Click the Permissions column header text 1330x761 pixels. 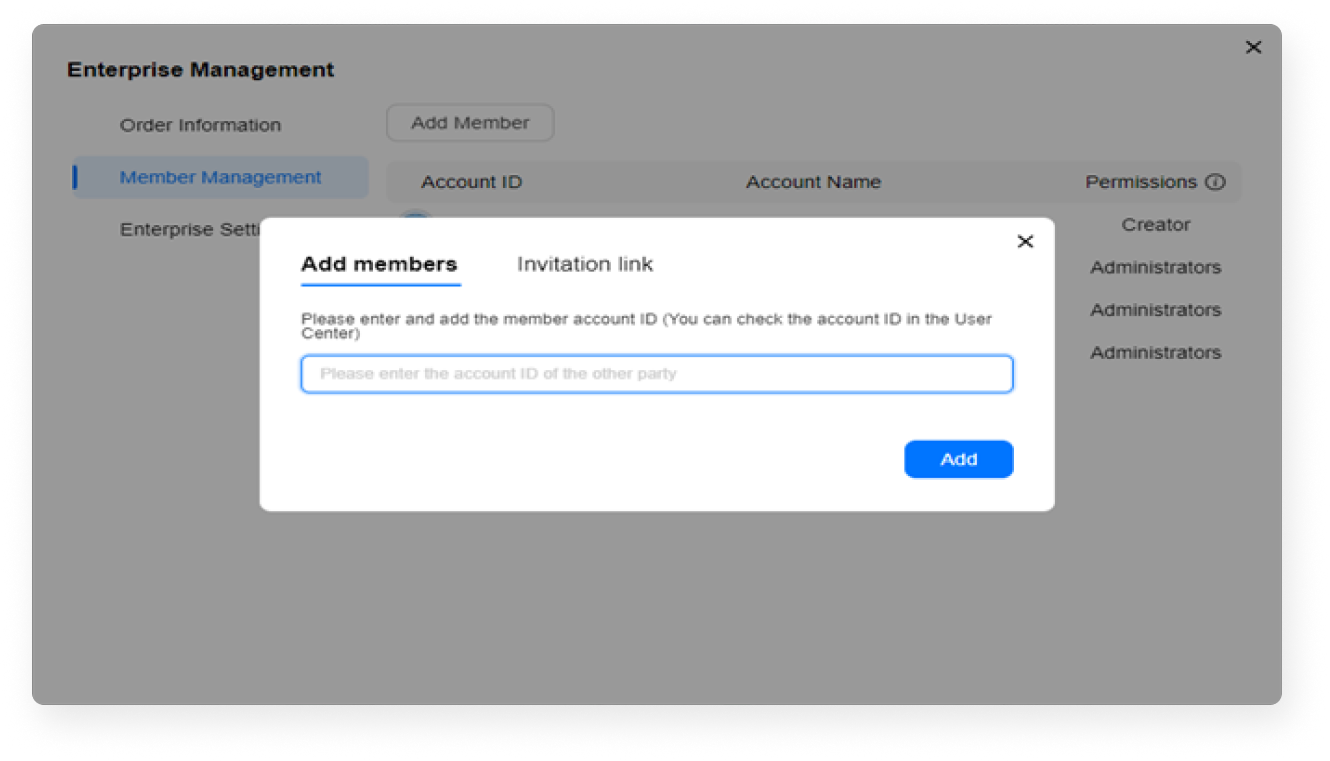(1141, 182)
